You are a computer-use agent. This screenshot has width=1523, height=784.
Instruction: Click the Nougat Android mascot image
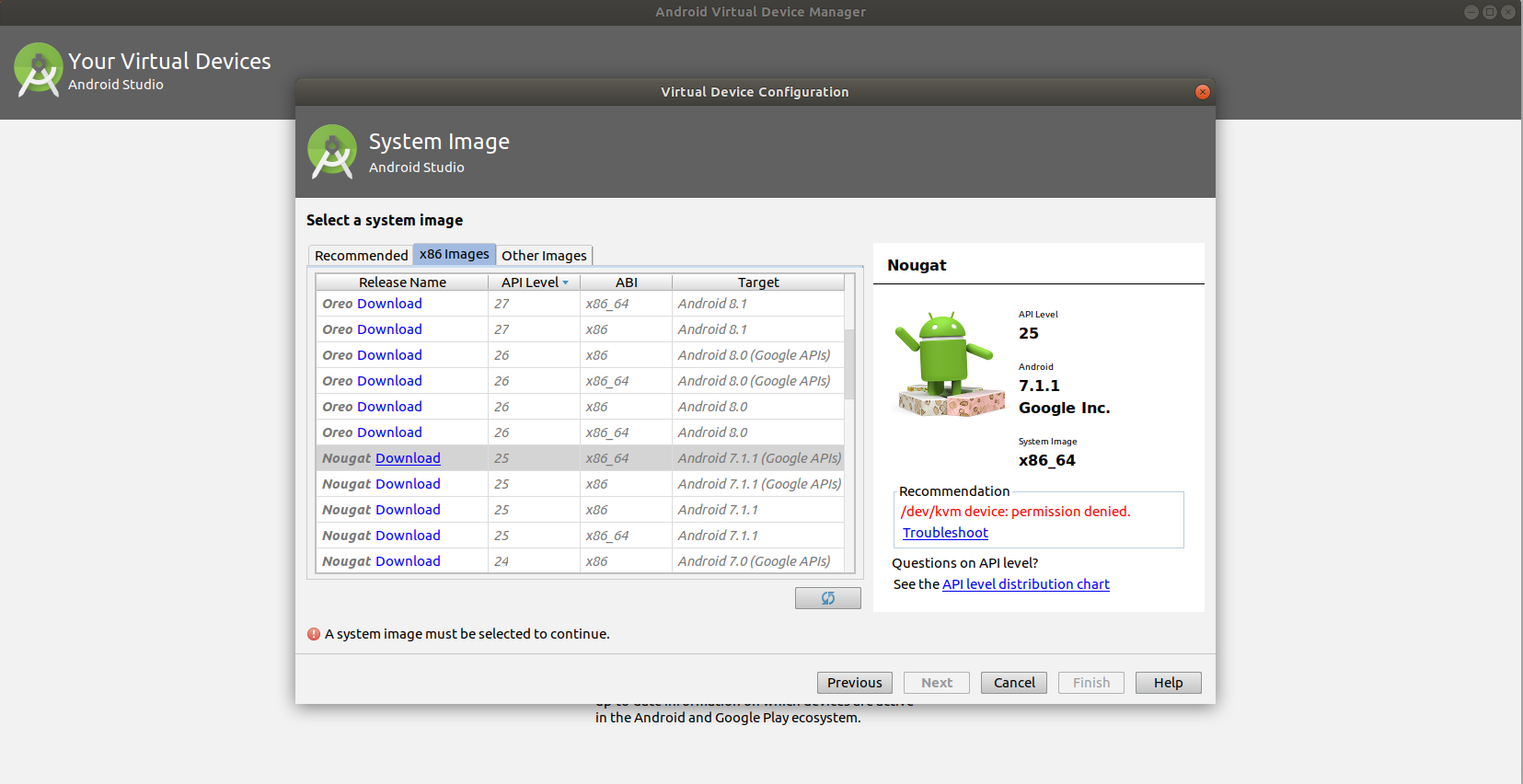949,364
